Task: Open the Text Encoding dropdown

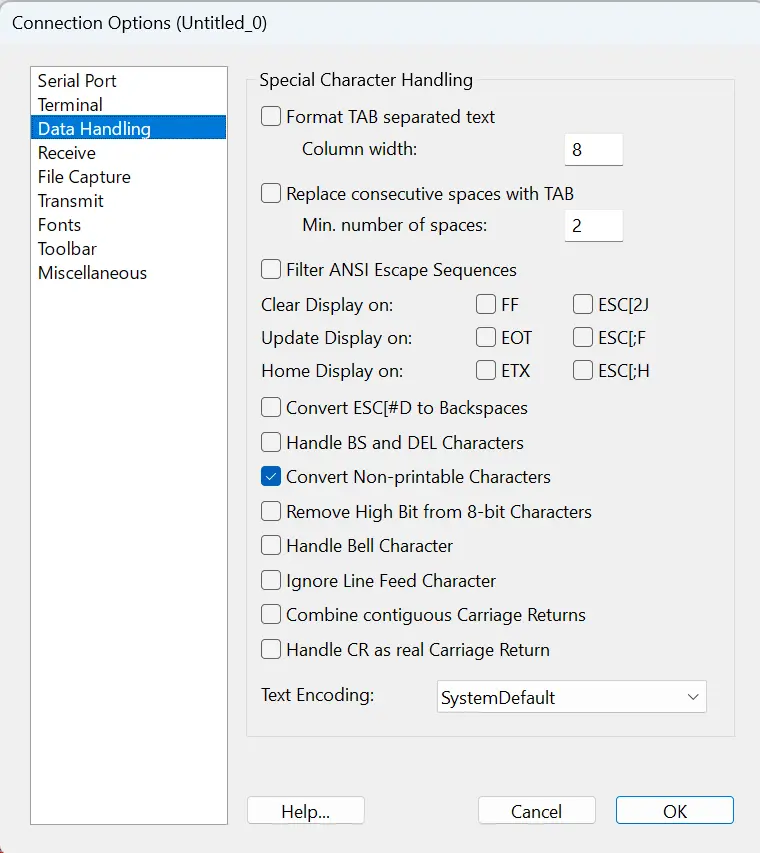Action: point(571,697)
